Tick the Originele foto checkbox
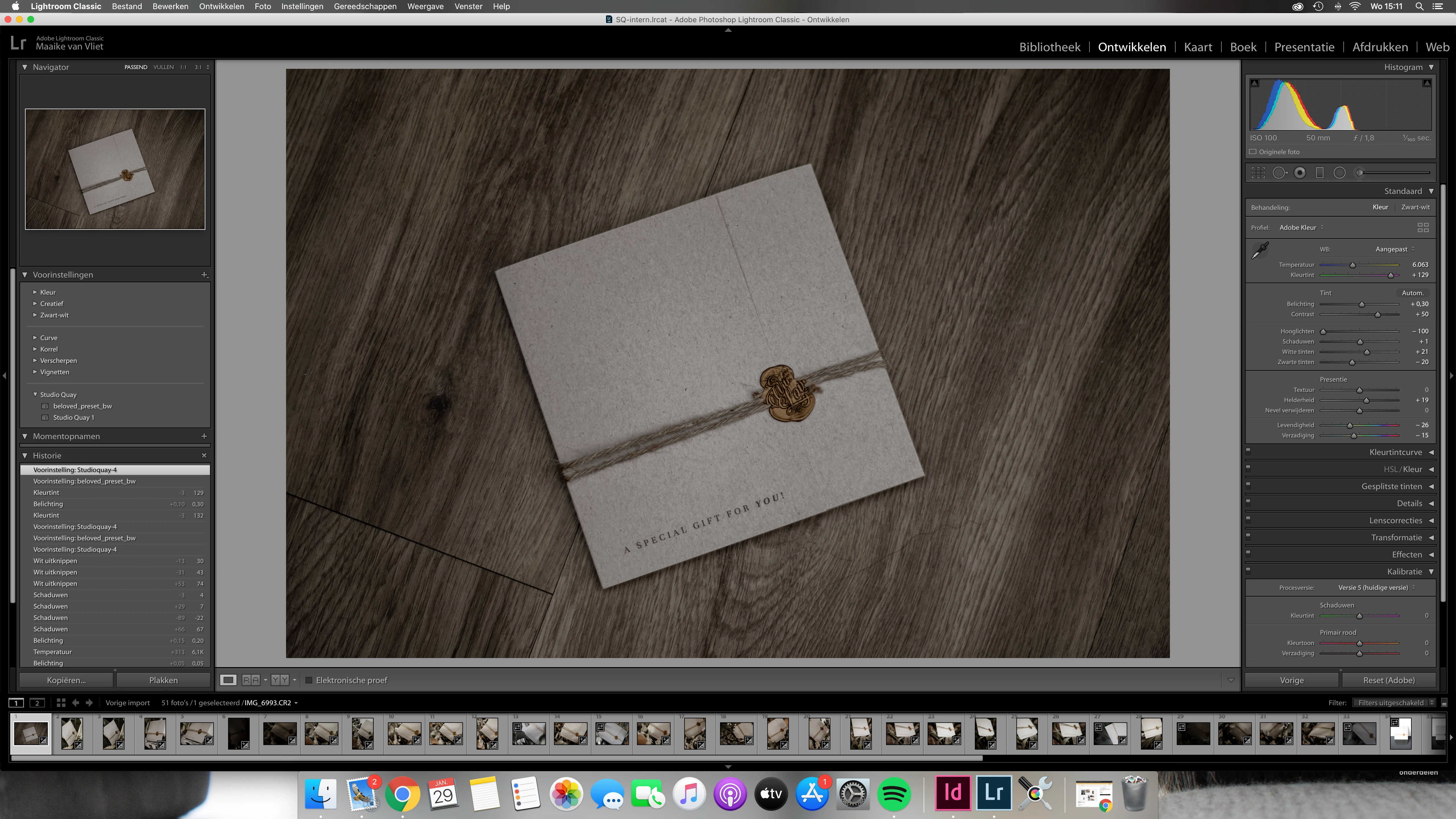Screen dimensions: 1456x819 point(1252,152)
